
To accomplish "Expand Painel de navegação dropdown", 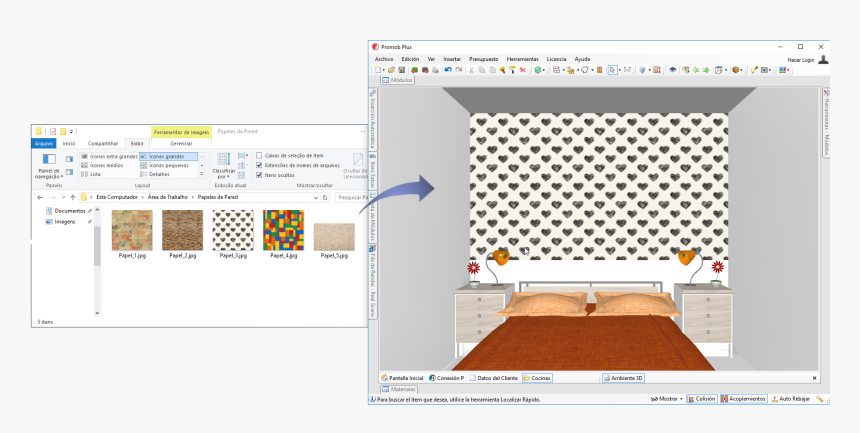I will 49,166.
